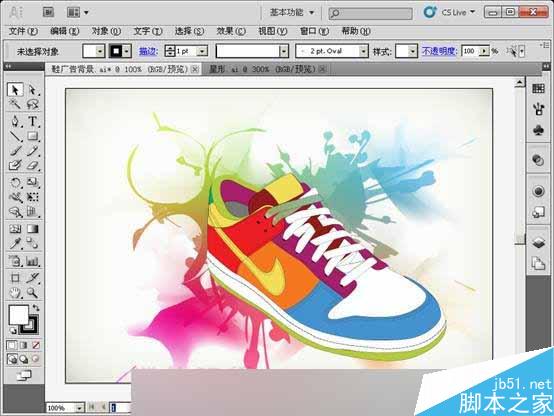This screenshot has height=416, width=554.
Task: Select the Rotate tool
Action: click(x=15, y=182)
